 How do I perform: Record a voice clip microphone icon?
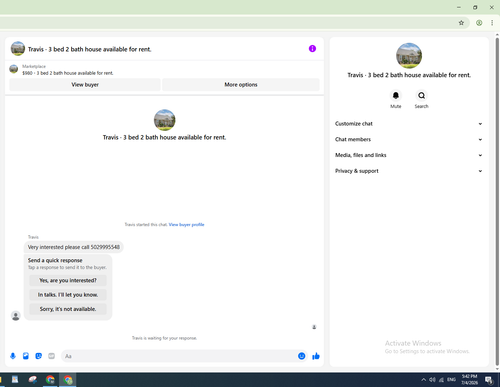13,356
